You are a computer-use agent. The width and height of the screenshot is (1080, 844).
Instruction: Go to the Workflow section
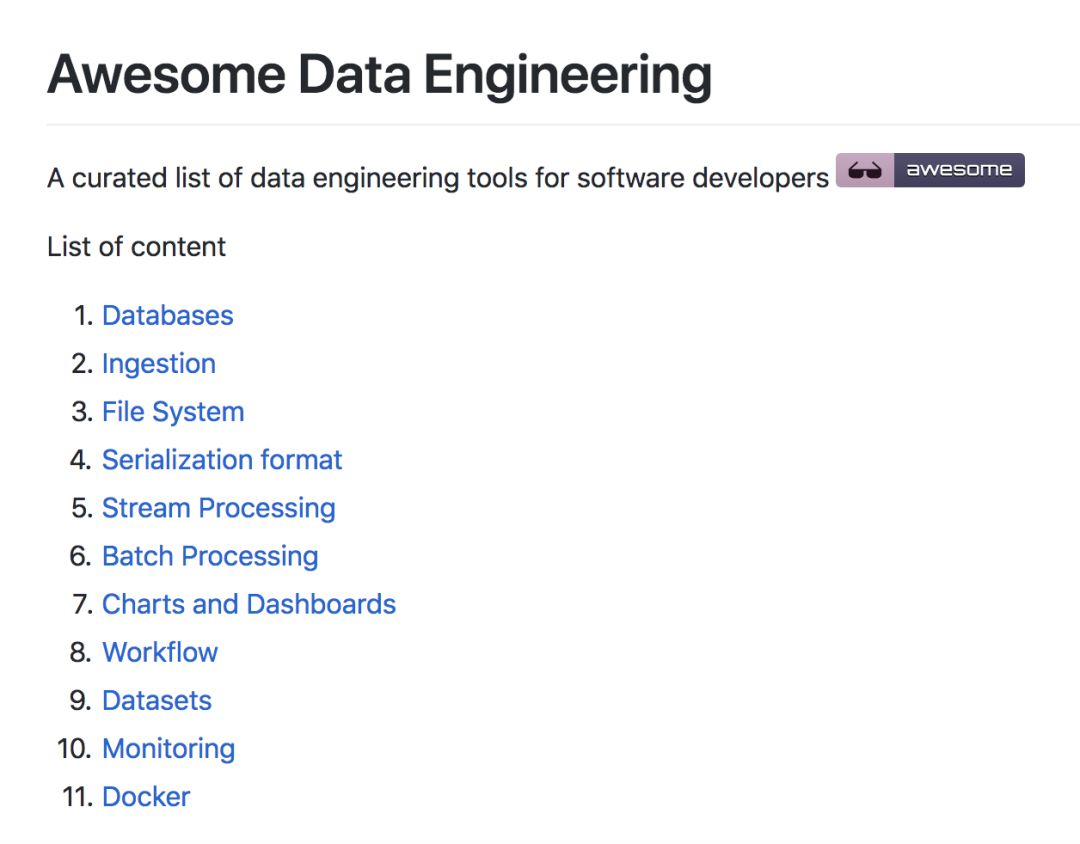(160, 652)
